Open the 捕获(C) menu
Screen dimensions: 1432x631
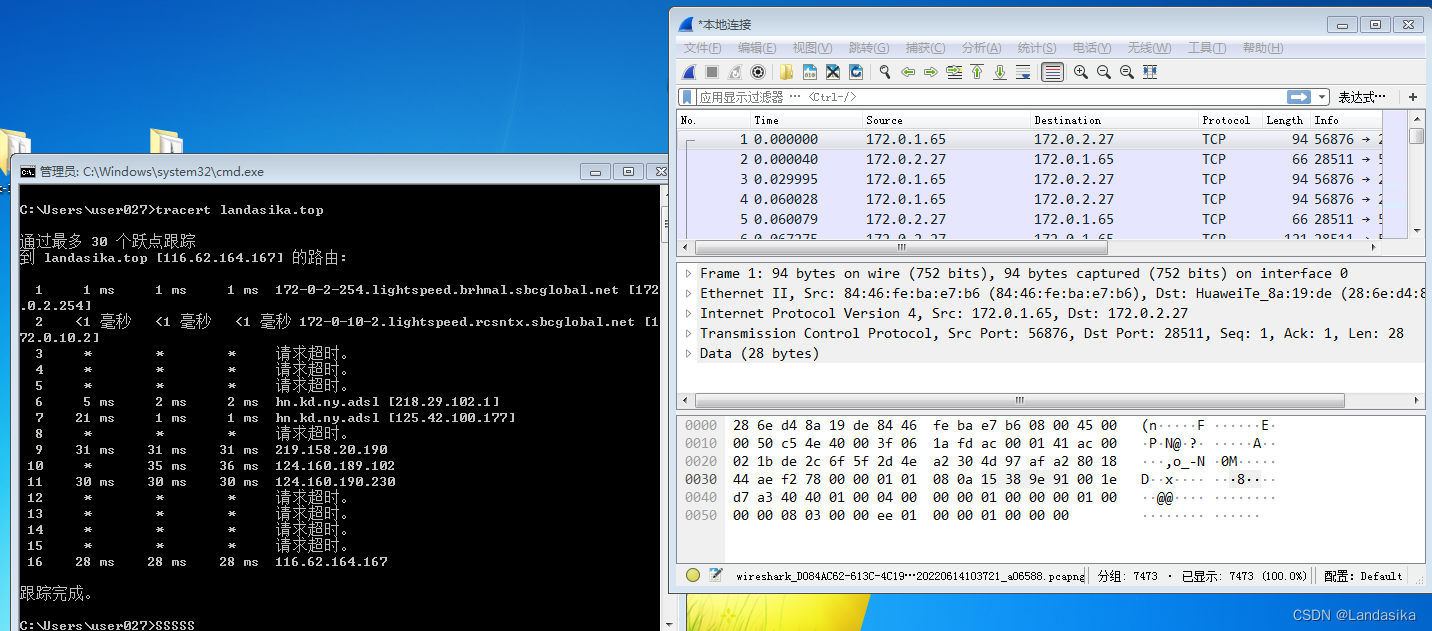tap(925, 48)
